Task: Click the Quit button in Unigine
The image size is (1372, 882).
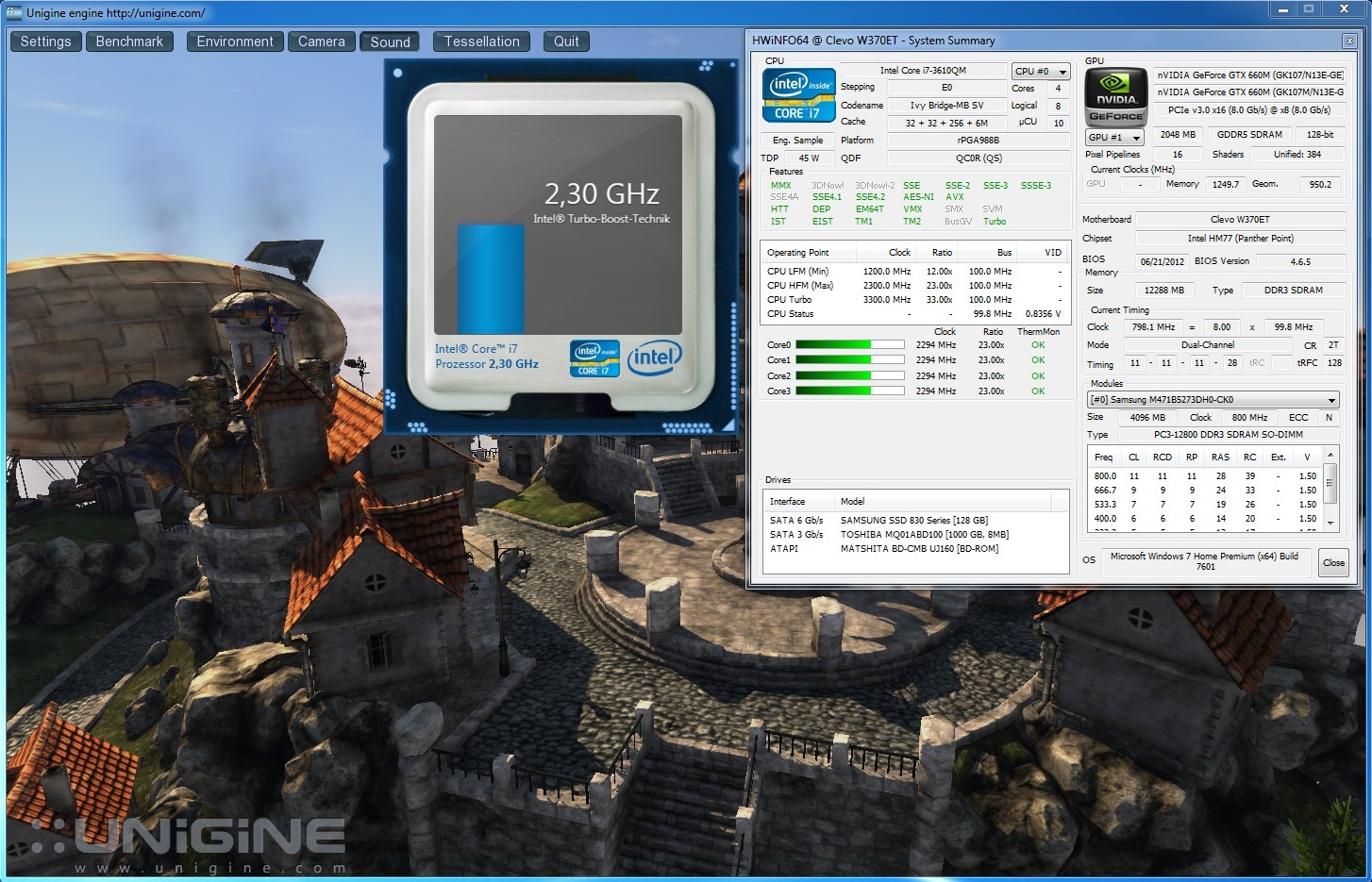Action: coord(566,42)
